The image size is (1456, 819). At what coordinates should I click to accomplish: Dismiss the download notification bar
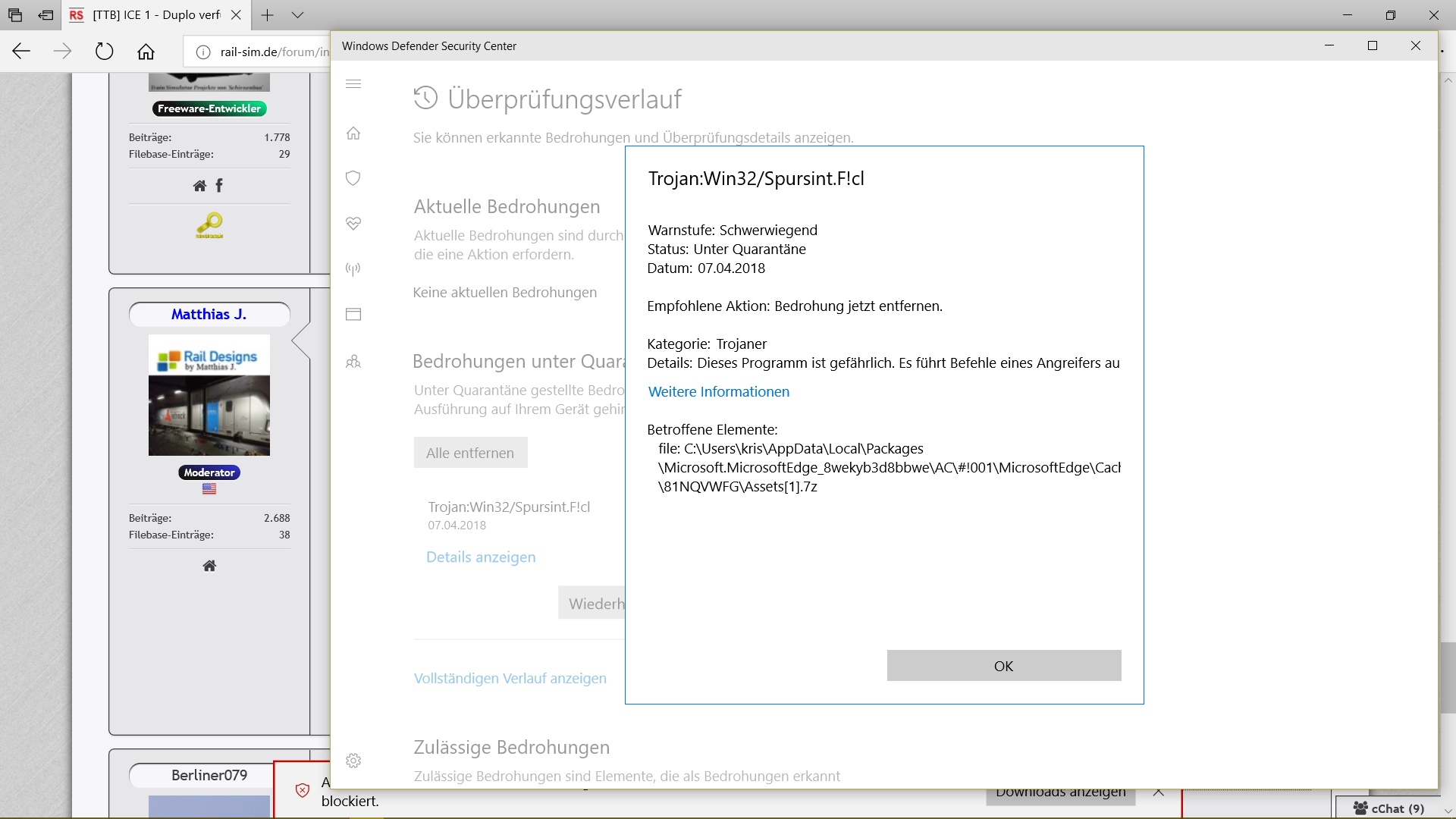point(1159,792)
